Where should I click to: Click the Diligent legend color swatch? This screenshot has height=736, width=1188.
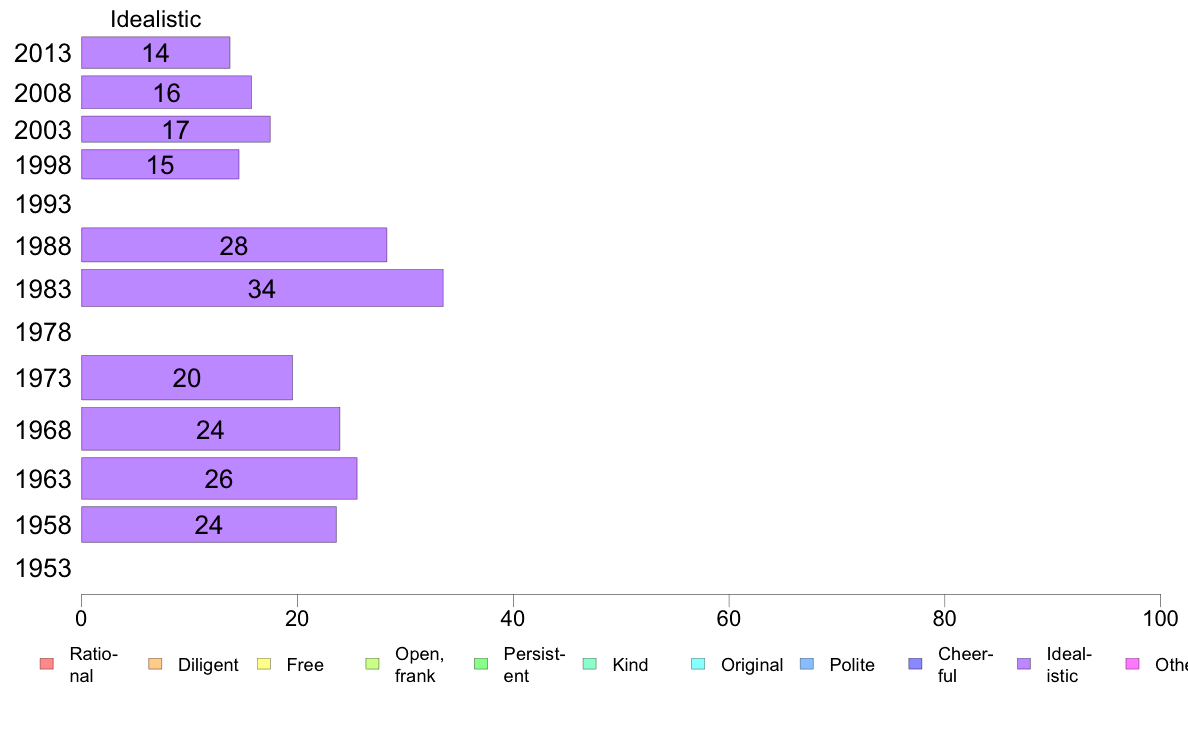[155, 664]
